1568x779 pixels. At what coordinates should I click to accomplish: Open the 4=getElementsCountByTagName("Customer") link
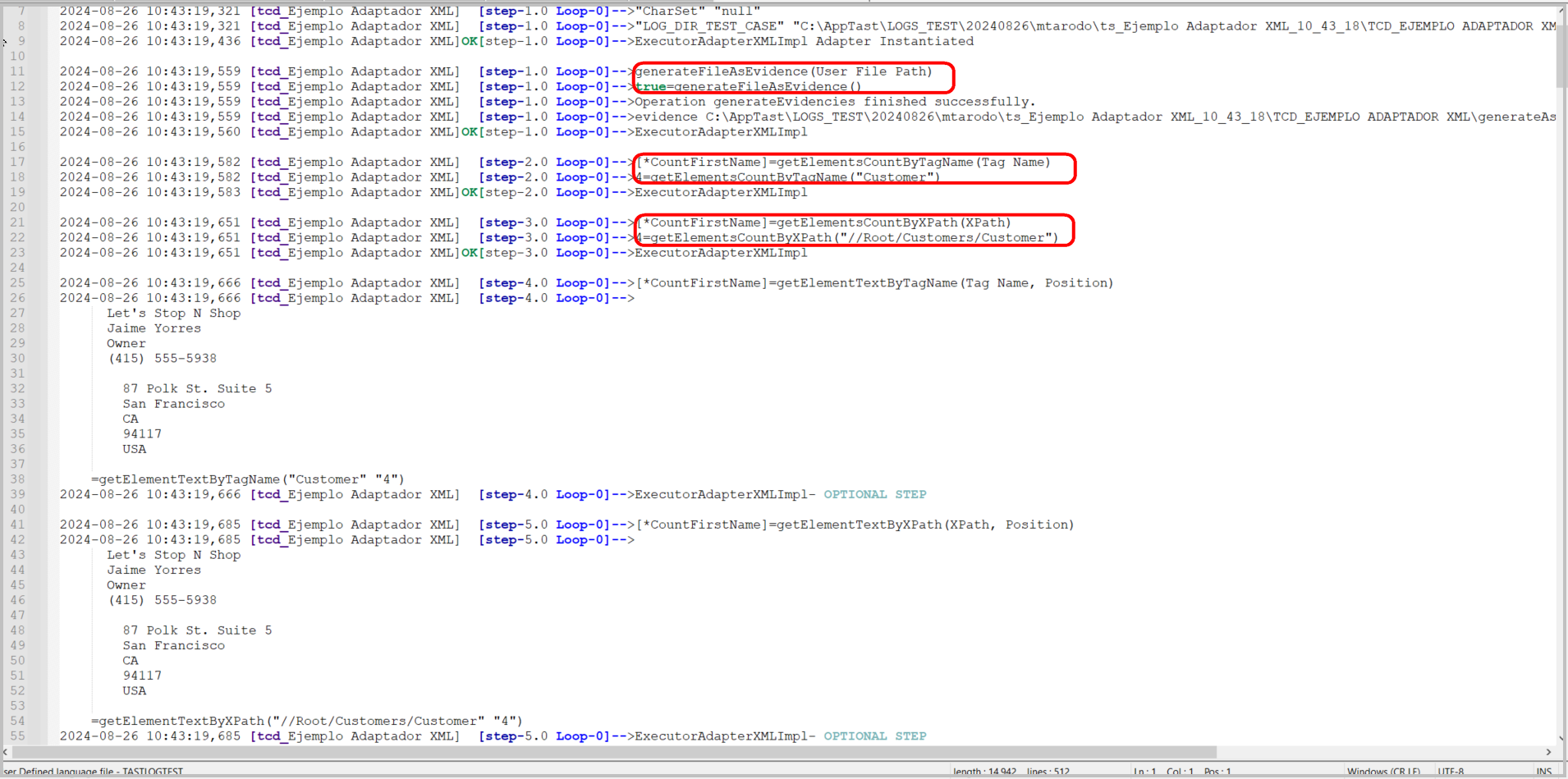[788, 177]
